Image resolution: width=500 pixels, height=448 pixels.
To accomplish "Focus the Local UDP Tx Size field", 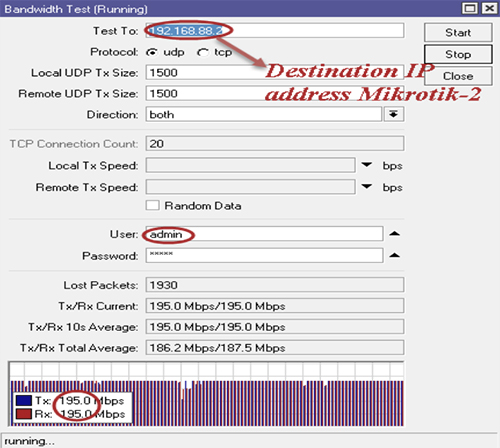I will 275,72.
